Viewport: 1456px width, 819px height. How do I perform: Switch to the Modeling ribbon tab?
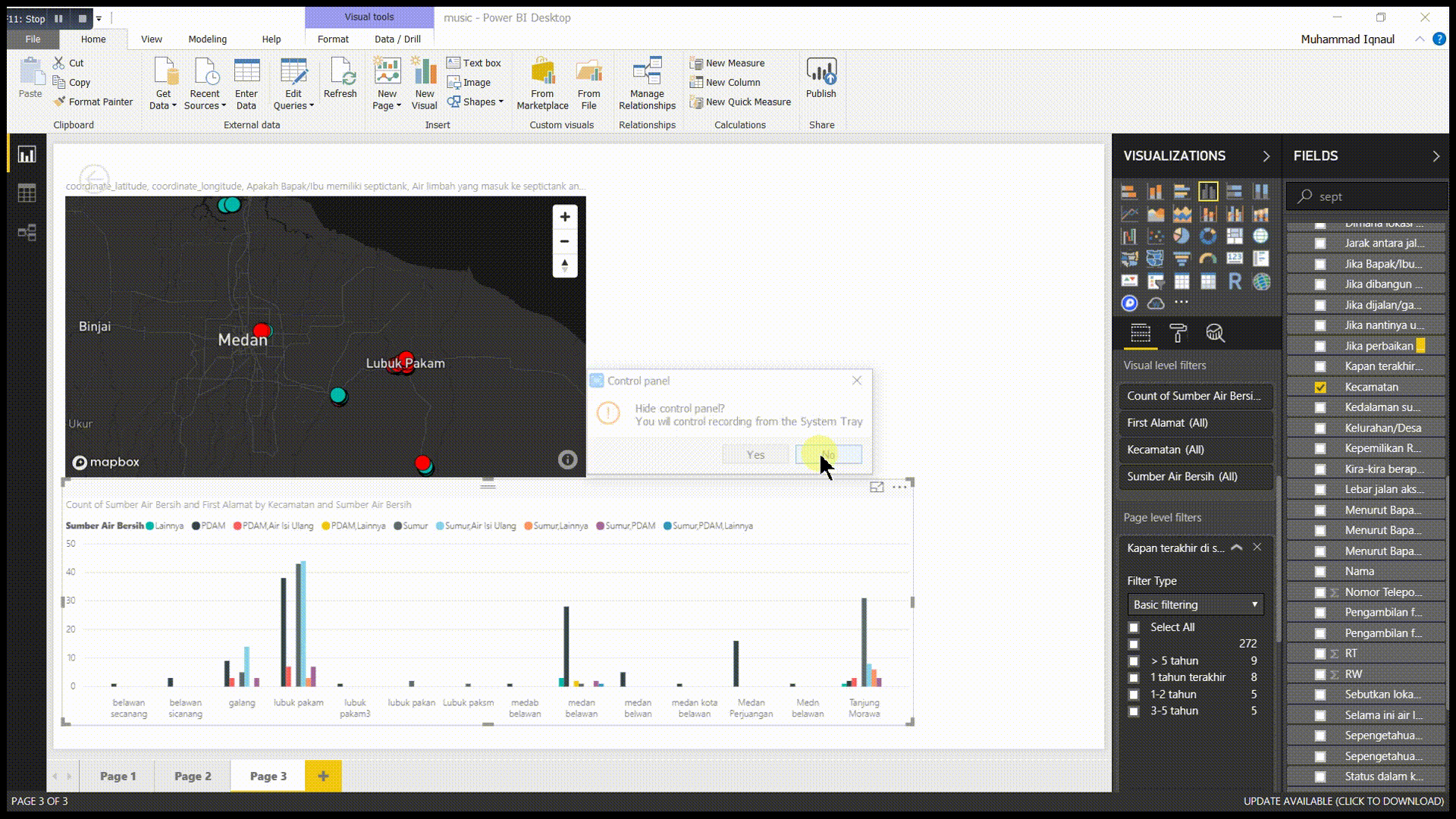tap(207, 39)
